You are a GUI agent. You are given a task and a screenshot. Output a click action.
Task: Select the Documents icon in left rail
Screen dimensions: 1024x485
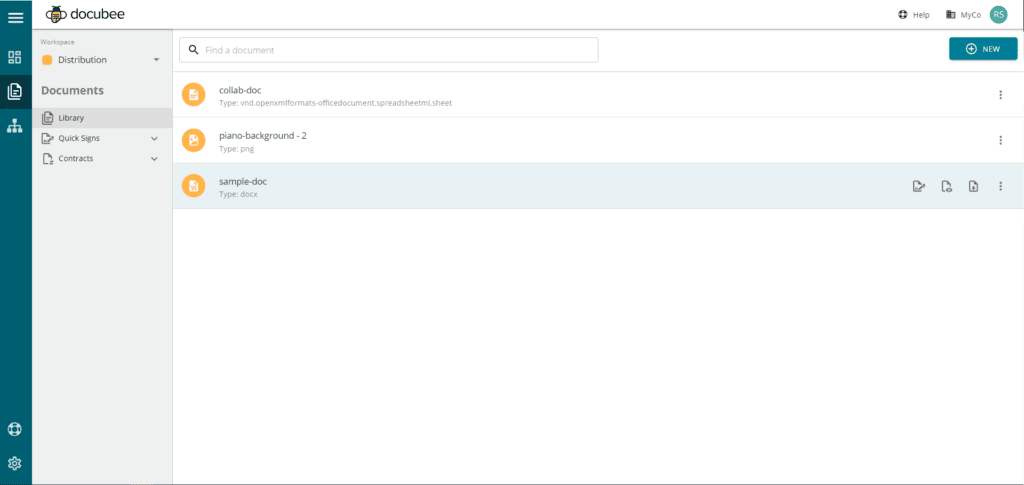tap(15, 92)
